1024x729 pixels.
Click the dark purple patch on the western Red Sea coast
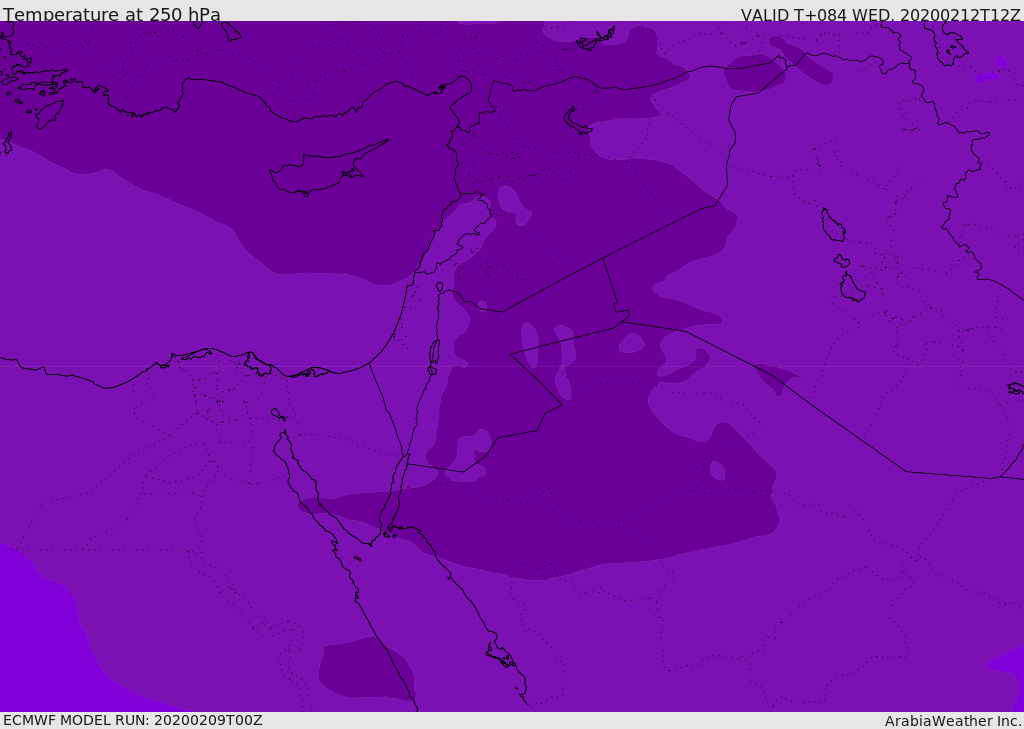[x=362, y=668]
